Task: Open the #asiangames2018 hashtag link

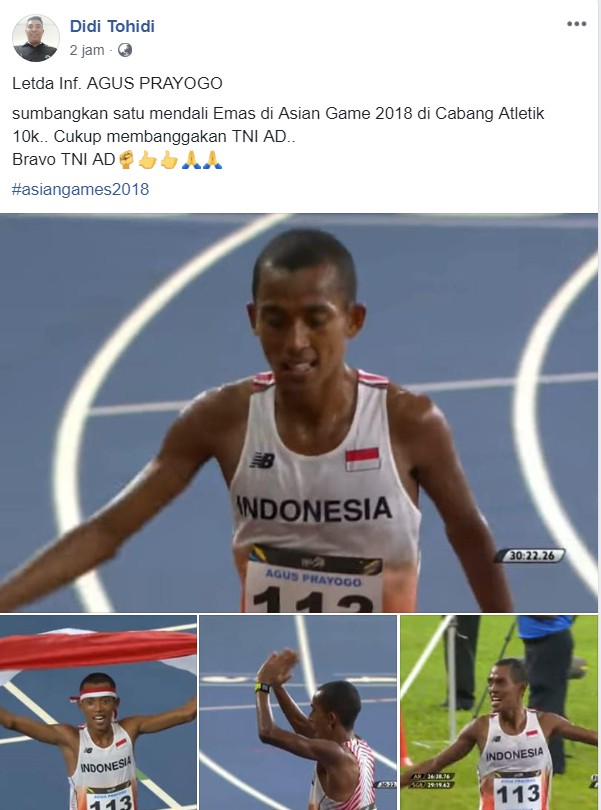Action: (x=81, y=189)
